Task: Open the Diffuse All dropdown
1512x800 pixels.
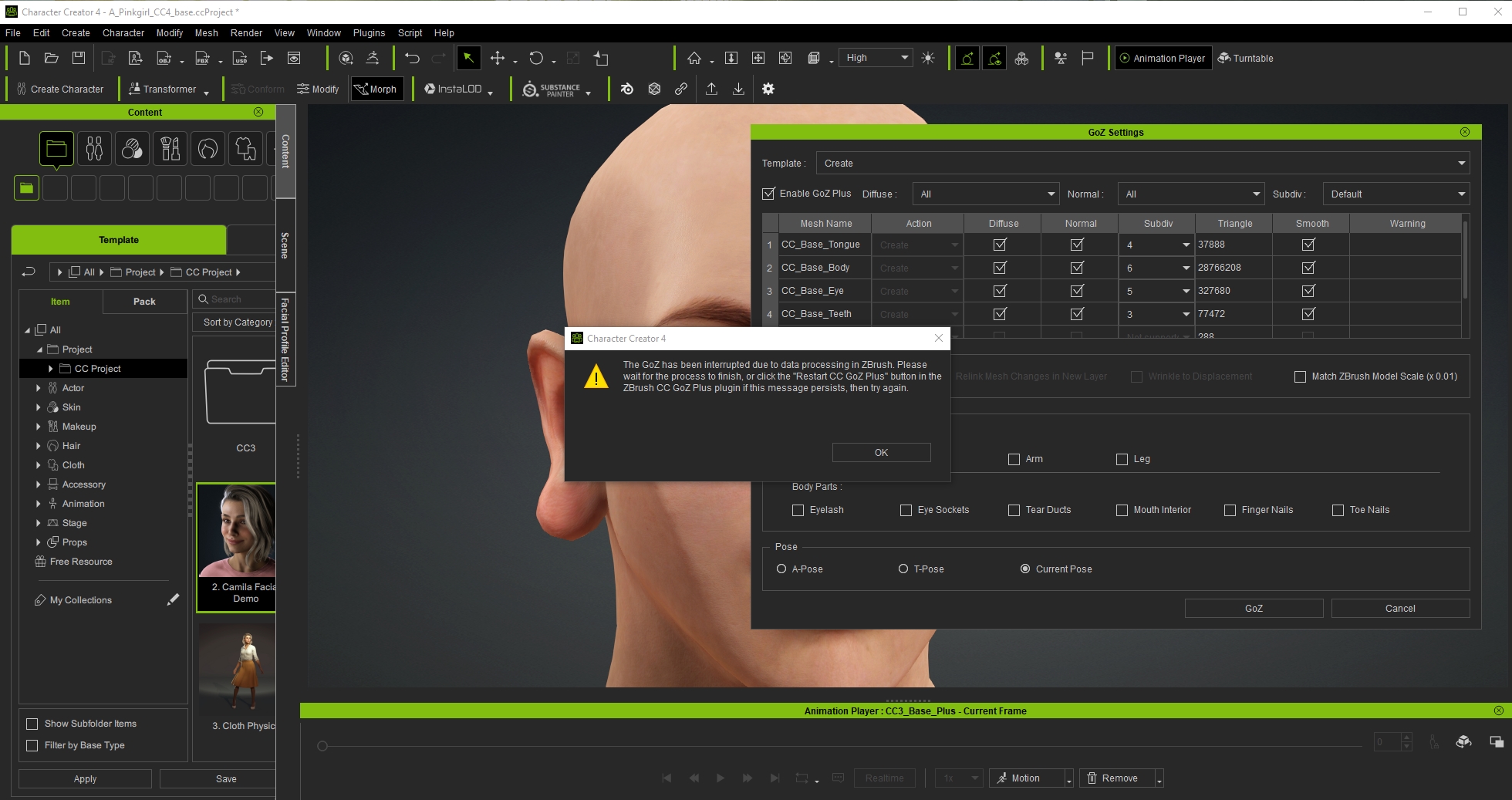Action: (986, 194)
